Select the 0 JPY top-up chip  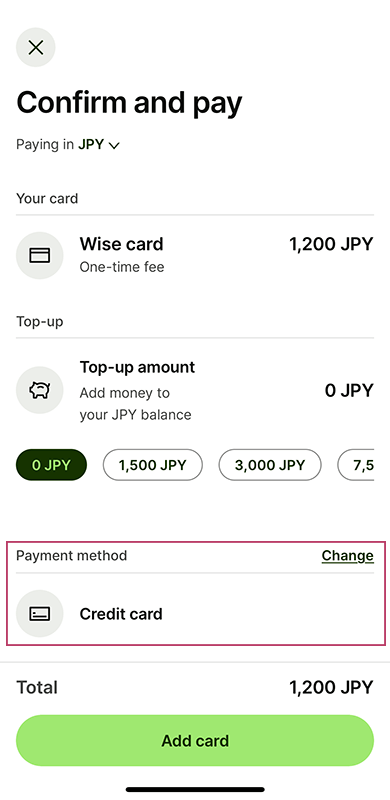point(52,465)
